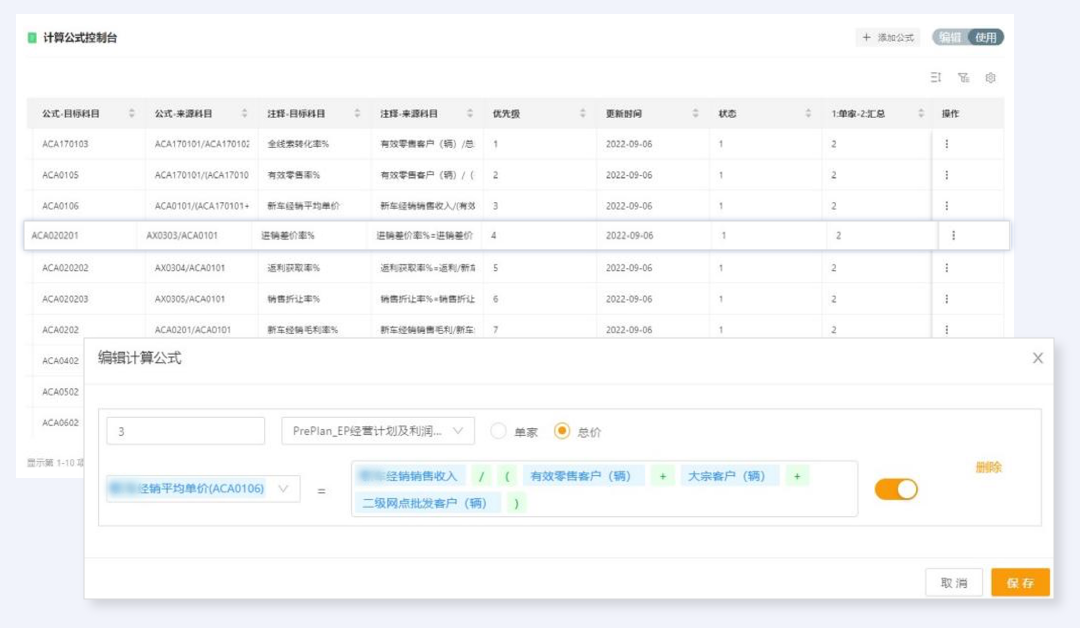
Task: Close the 编辑计算公式 dialog with X
Action: point(1037,358)
